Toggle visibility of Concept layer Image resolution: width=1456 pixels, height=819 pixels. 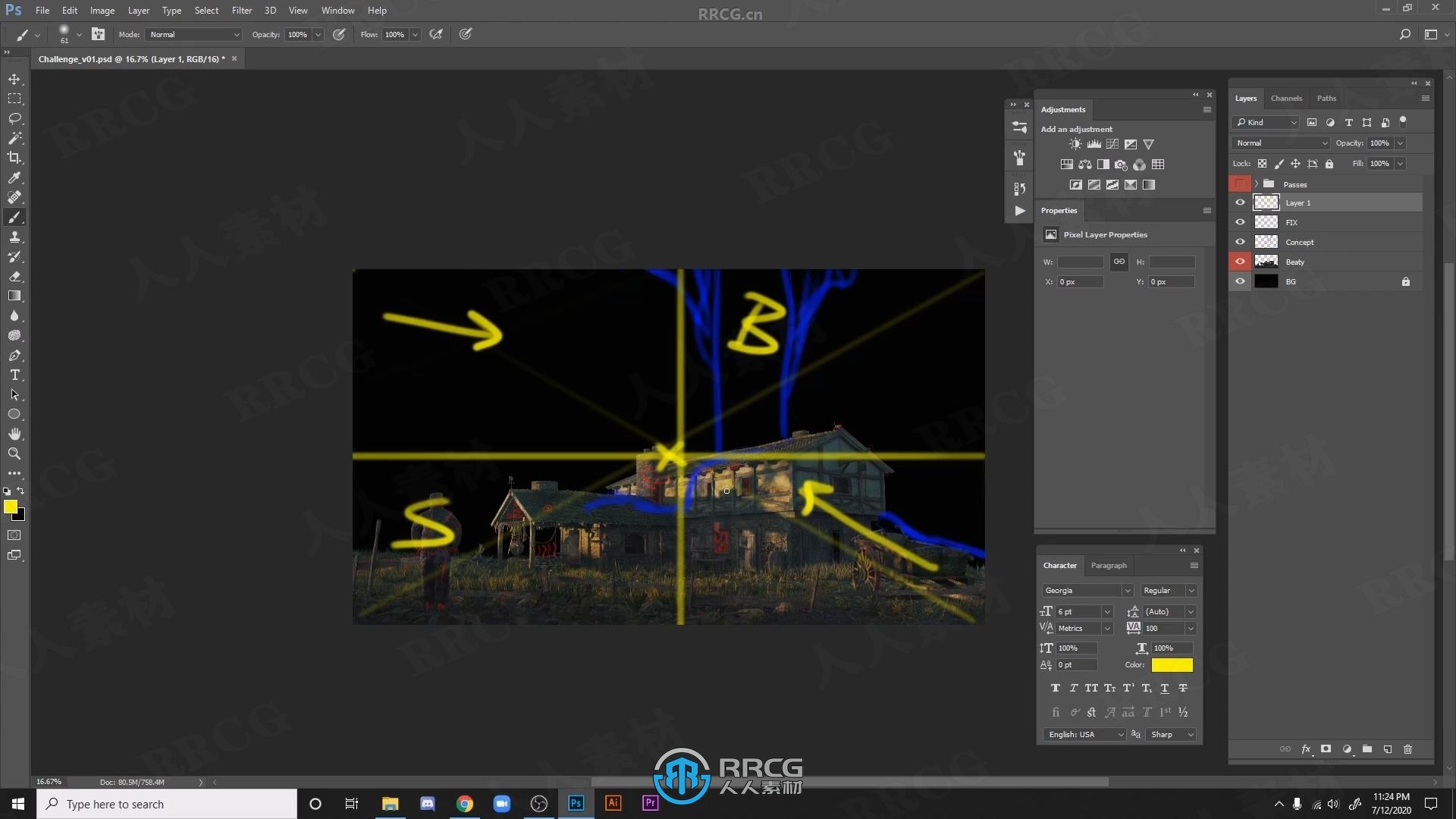click(x=1240, y=241)
